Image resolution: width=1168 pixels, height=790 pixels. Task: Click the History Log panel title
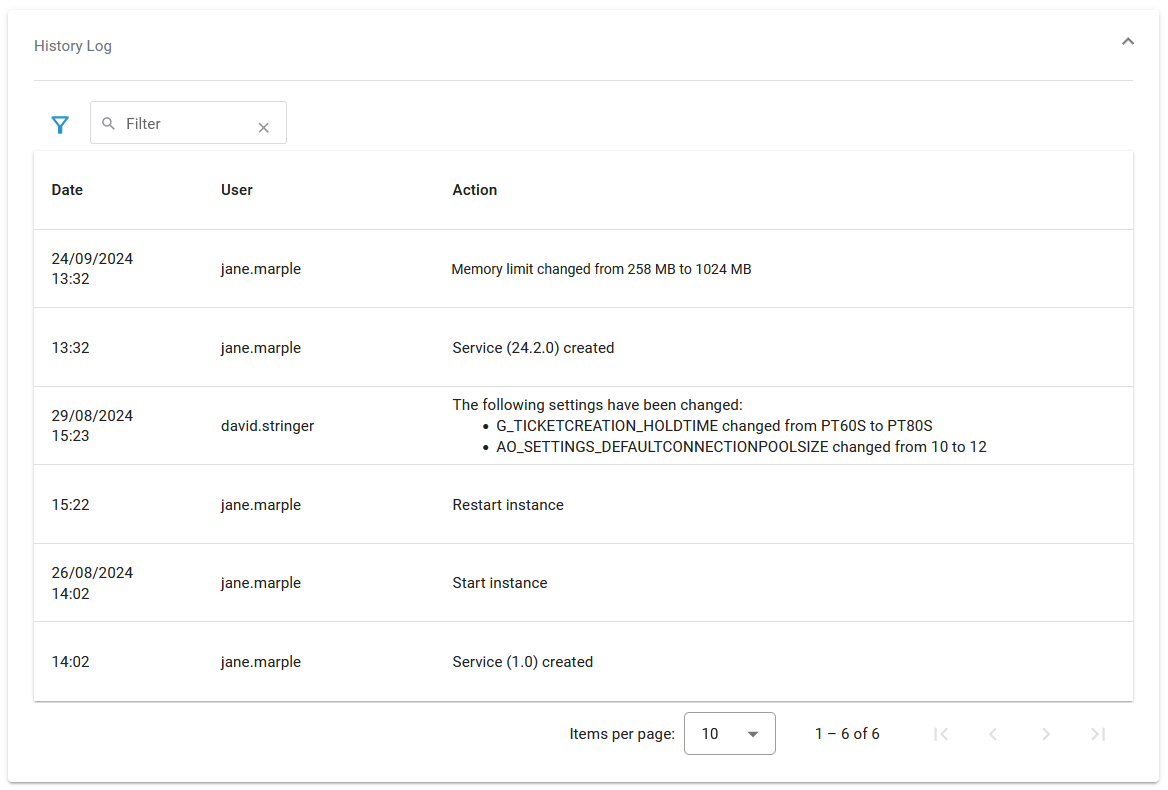click(x=73, y=46)
